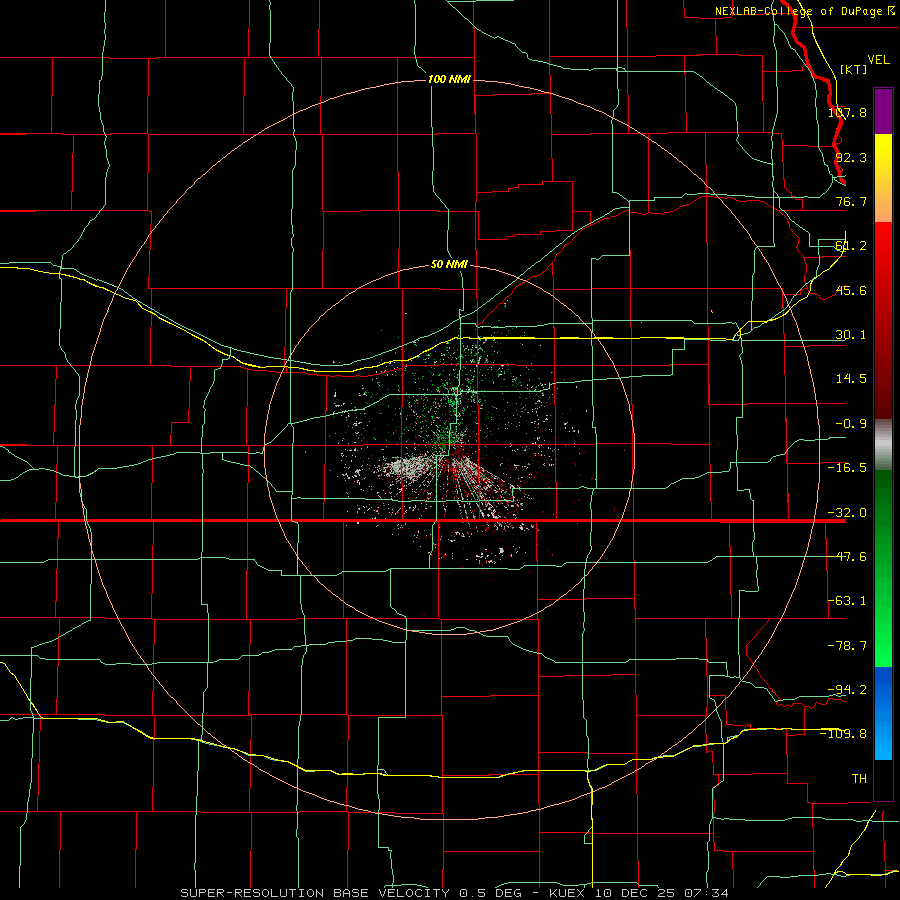Click the -78.7 velocity scale value

point(847,646)
